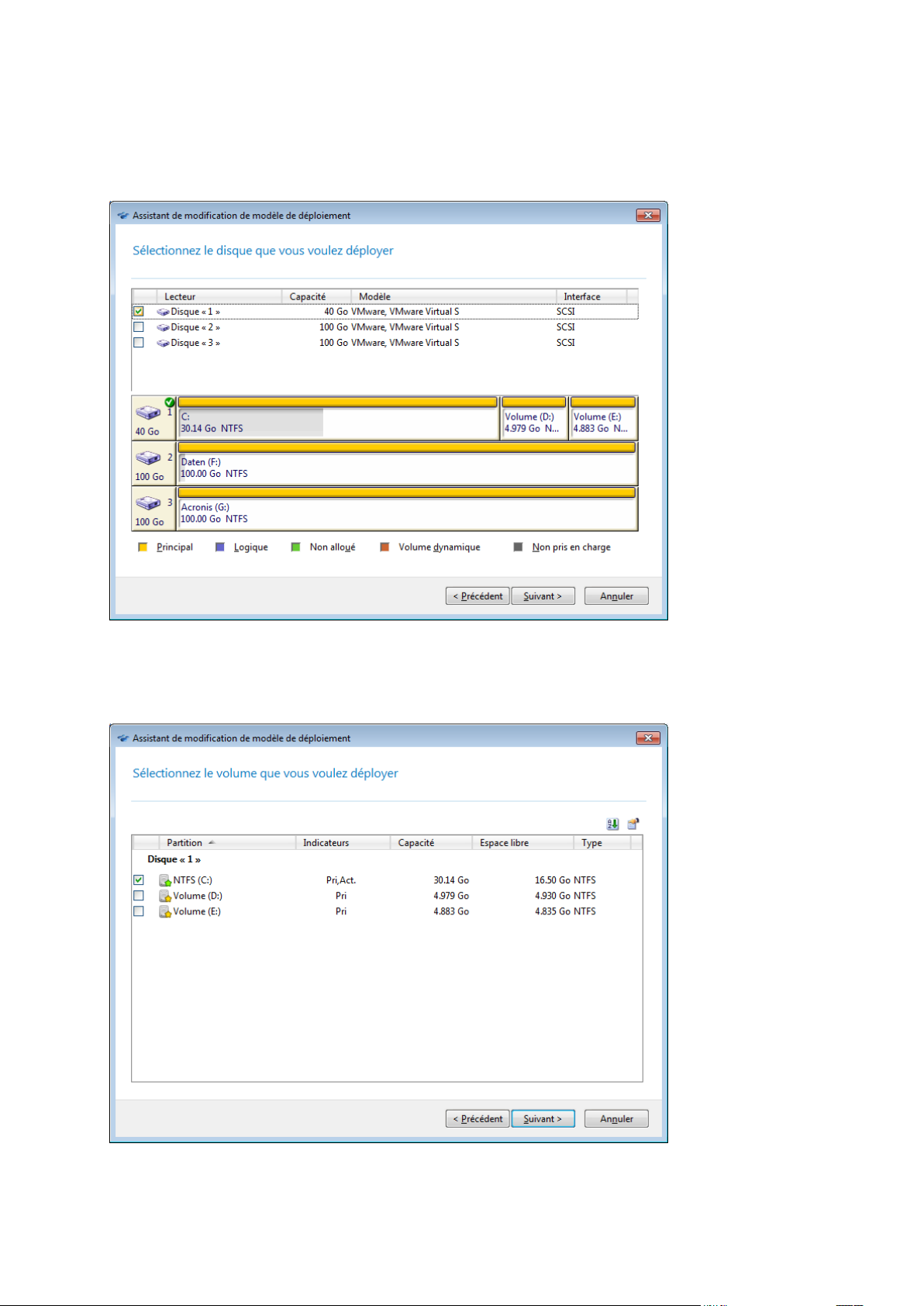
Task: Select the C: 30.14 Go partition block
Action: 338,419
